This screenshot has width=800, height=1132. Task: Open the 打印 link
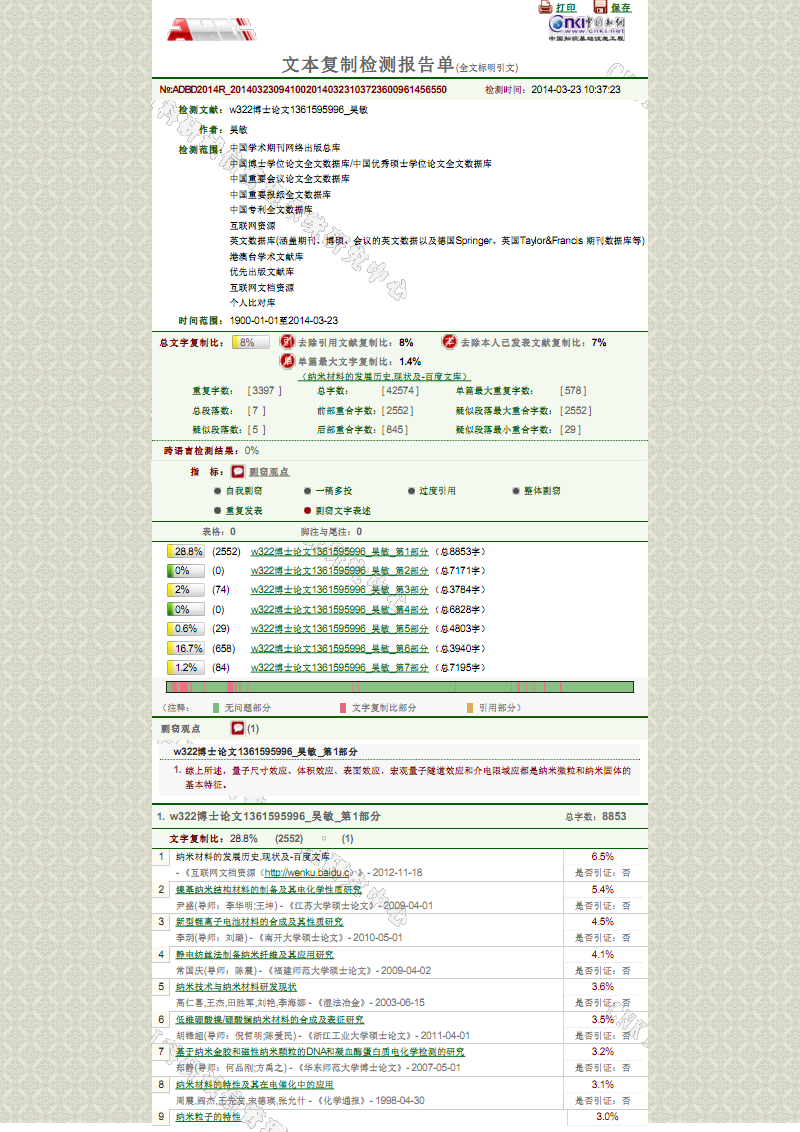(566, 8)
